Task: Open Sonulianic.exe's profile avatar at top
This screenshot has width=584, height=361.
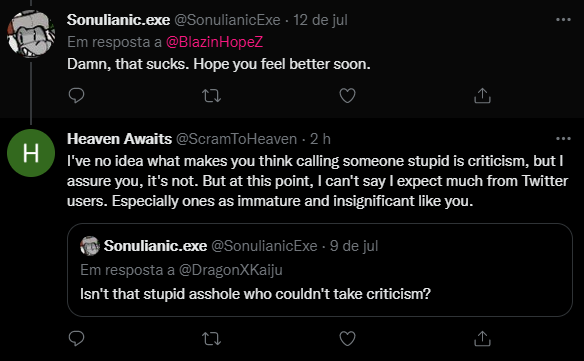Action: click(x=31, y=34)
